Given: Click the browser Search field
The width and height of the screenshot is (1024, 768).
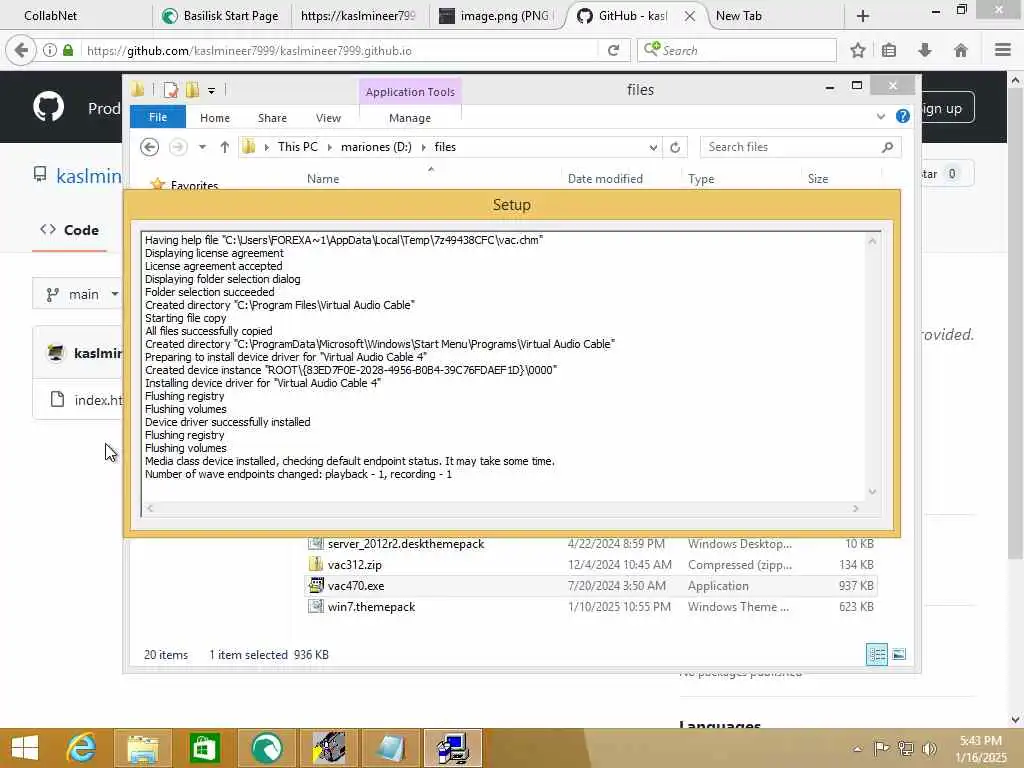Looking at the screenshot, I should click(x=737, y=50).
